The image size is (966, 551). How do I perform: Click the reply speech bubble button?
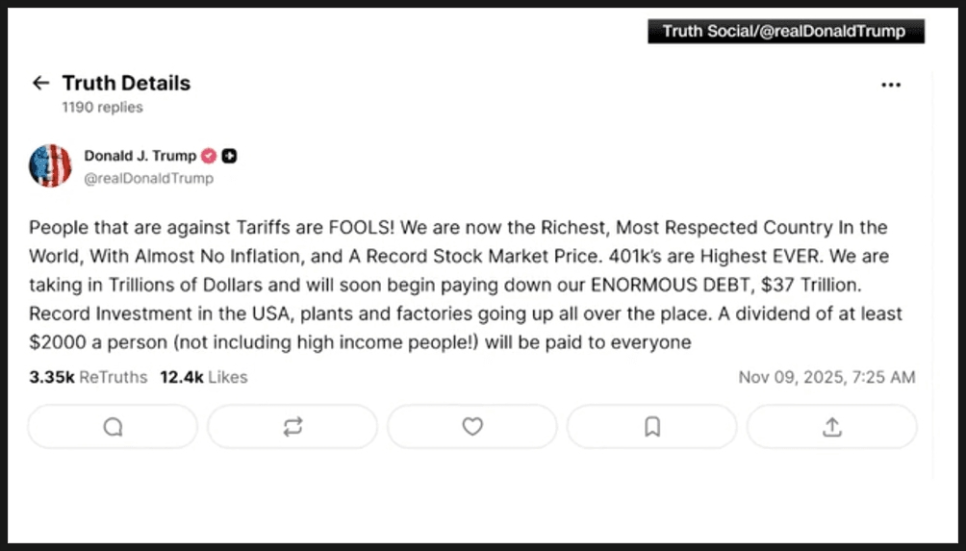113,427
